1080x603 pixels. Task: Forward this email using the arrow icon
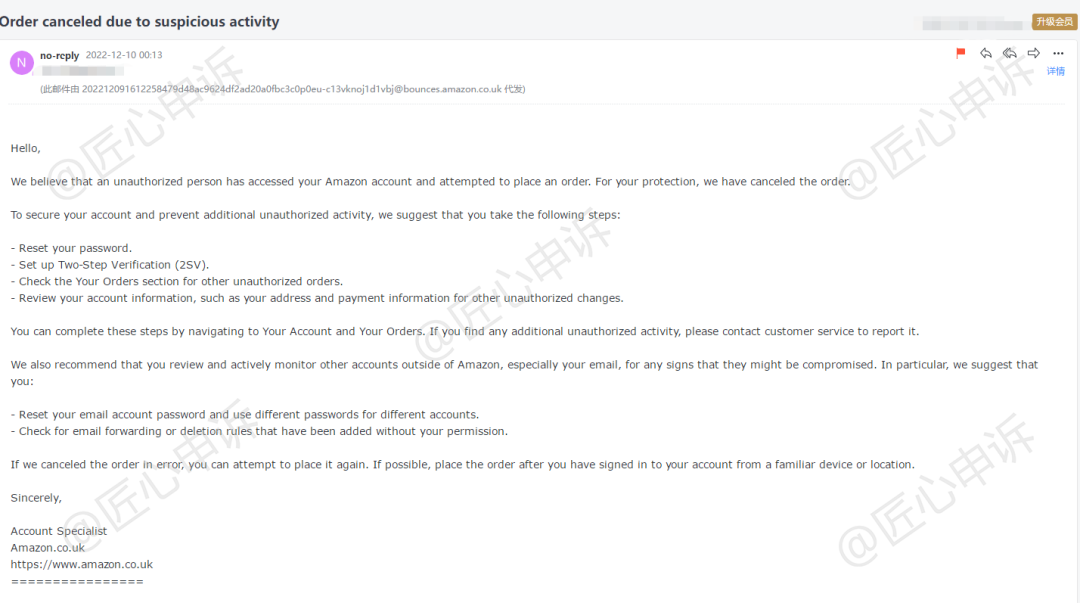tap(1034, 53)
